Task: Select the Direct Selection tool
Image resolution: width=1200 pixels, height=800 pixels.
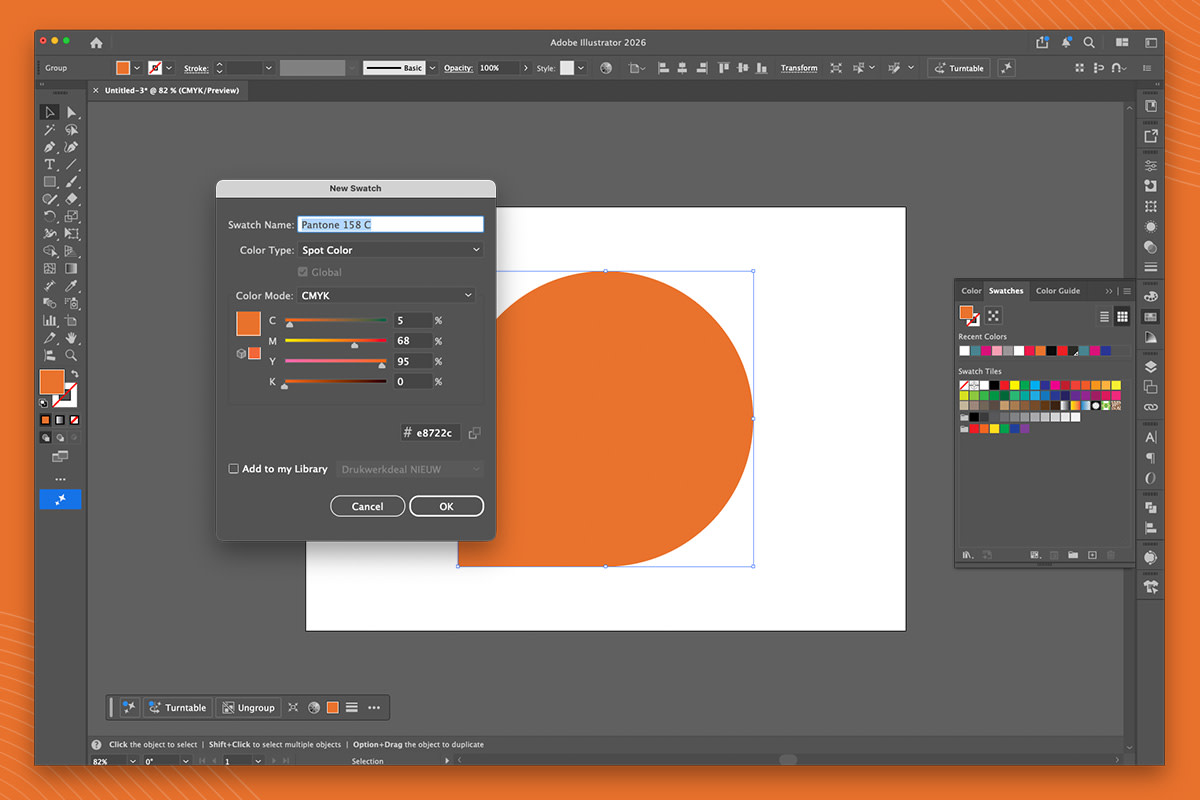Action: (71, 112)
